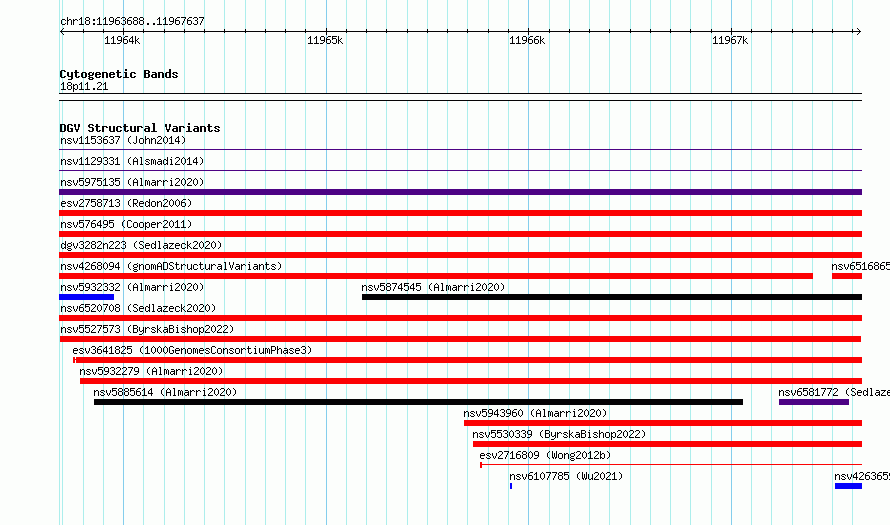Click the red nsv5530339 variant bar

pos(668,444)
